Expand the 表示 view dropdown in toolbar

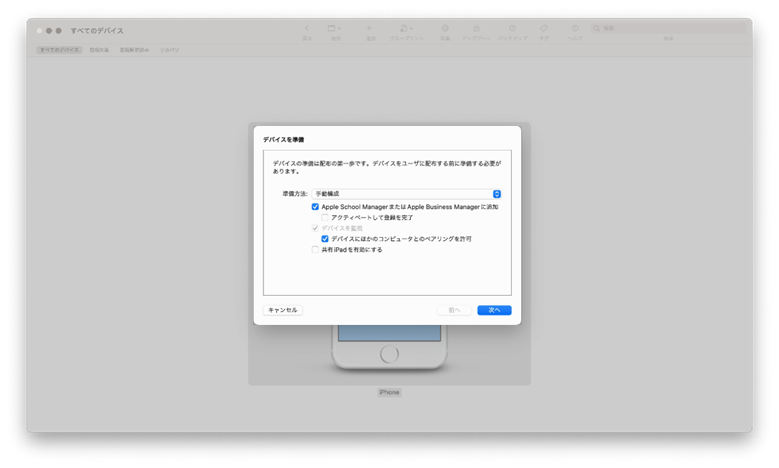coord(334,28)
